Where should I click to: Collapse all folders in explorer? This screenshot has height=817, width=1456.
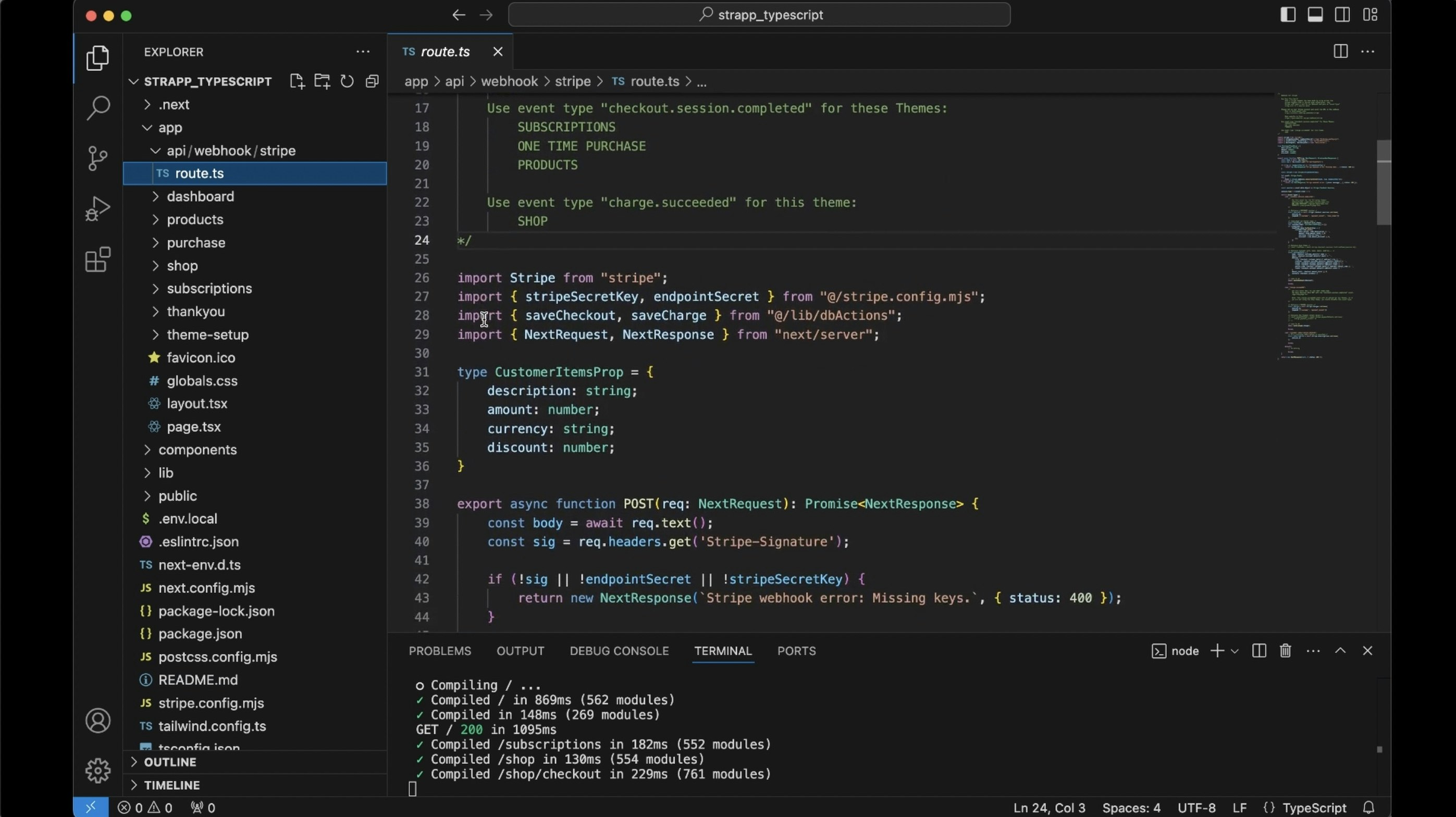tap(372, 81)
